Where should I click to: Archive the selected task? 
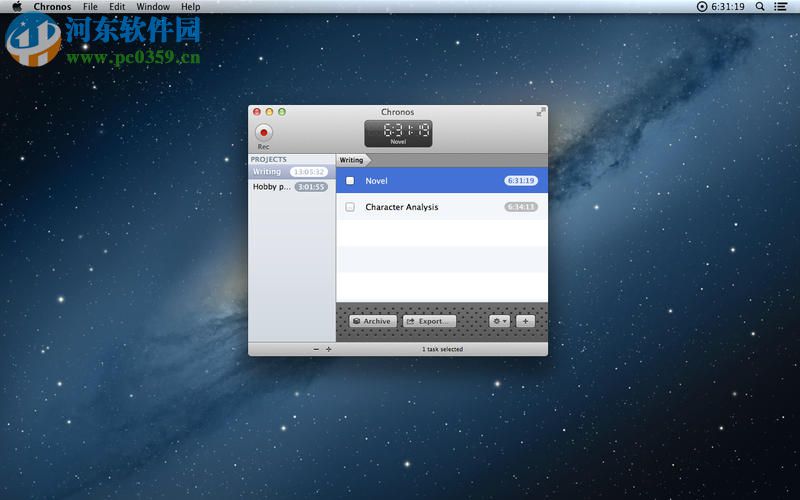click(x=373, y=321)
